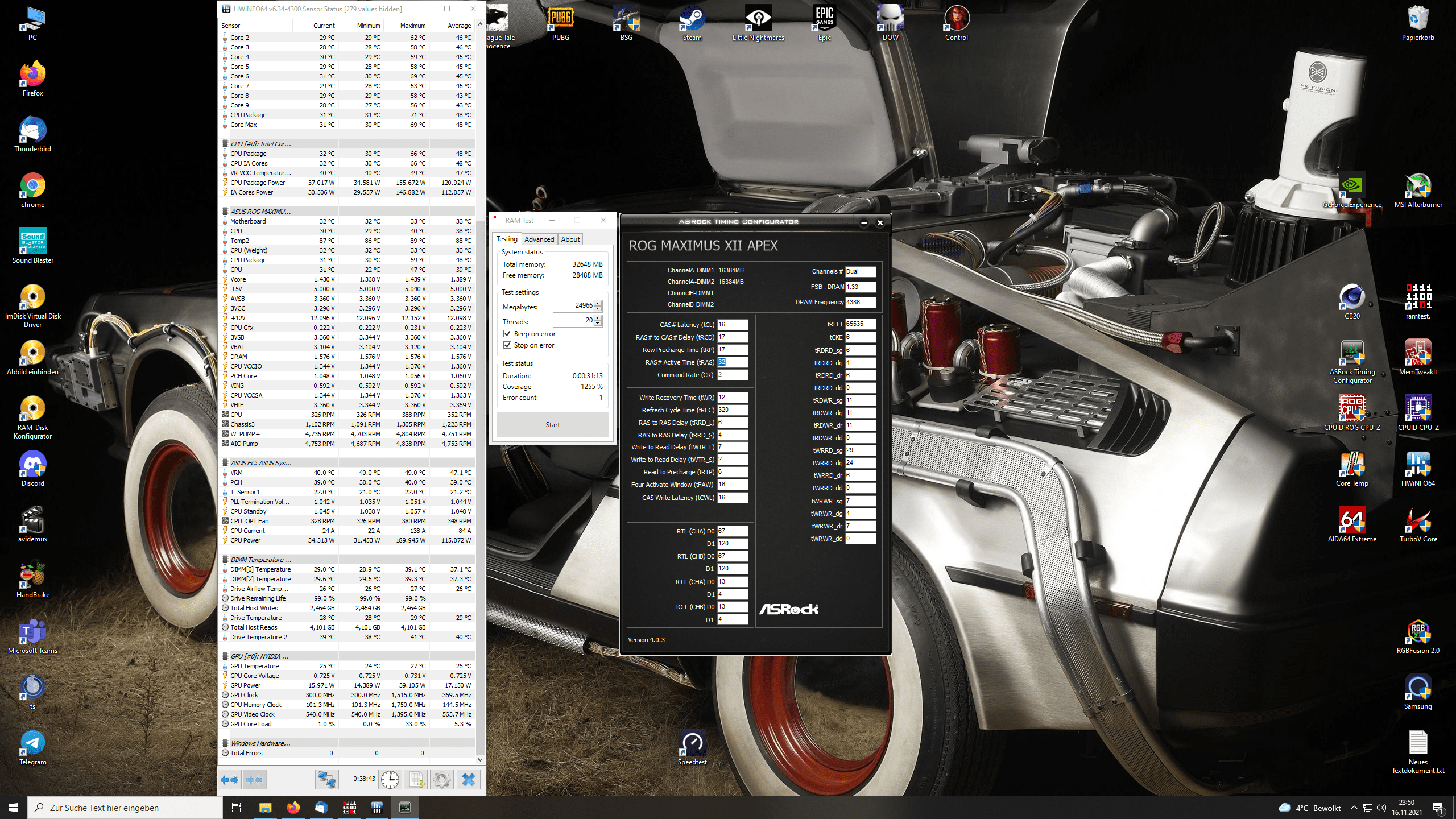
Task: Show hidden tray icons chevron
Action: point(1354,808)
